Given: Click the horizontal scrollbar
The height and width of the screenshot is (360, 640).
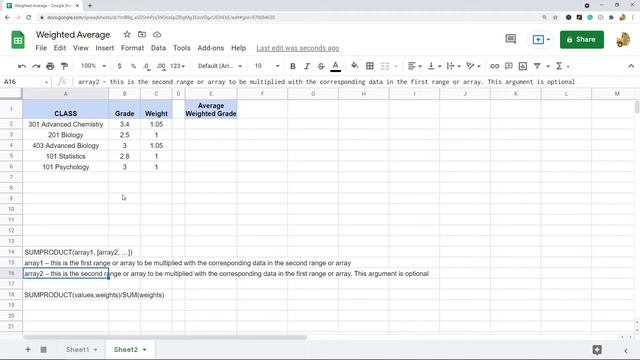Looking at the screenshot, I should (164, 338).
